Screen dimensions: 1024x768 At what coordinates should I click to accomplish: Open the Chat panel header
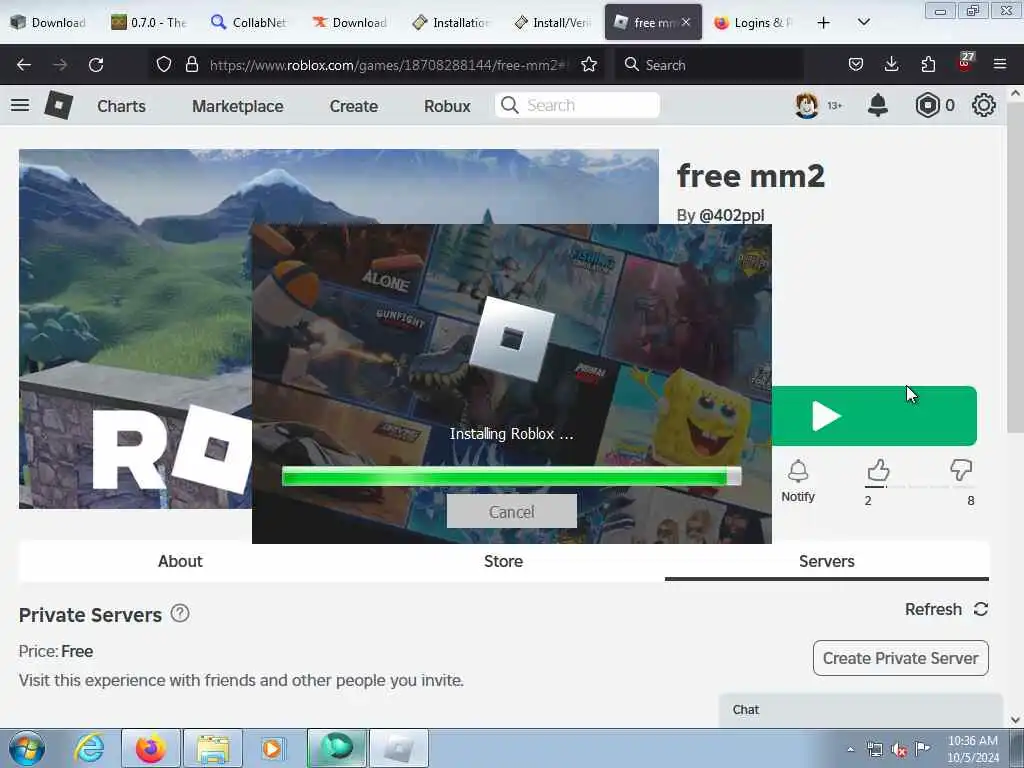pyautogui.click(x=860, y=710)
